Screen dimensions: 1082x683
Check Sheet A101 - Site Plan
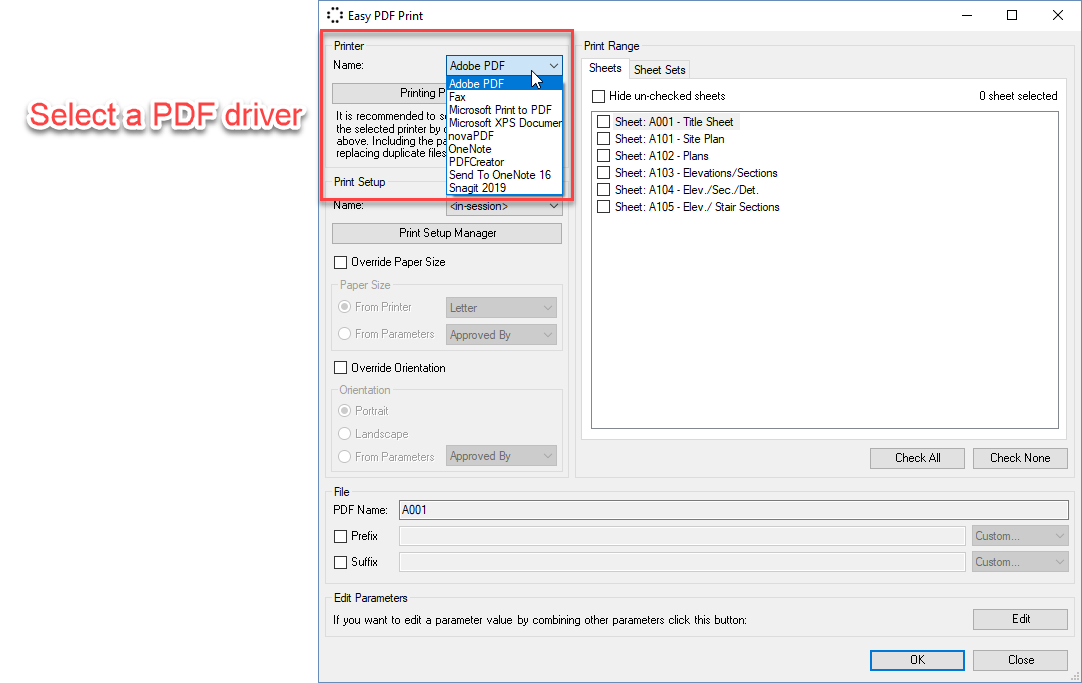(603, 139)
